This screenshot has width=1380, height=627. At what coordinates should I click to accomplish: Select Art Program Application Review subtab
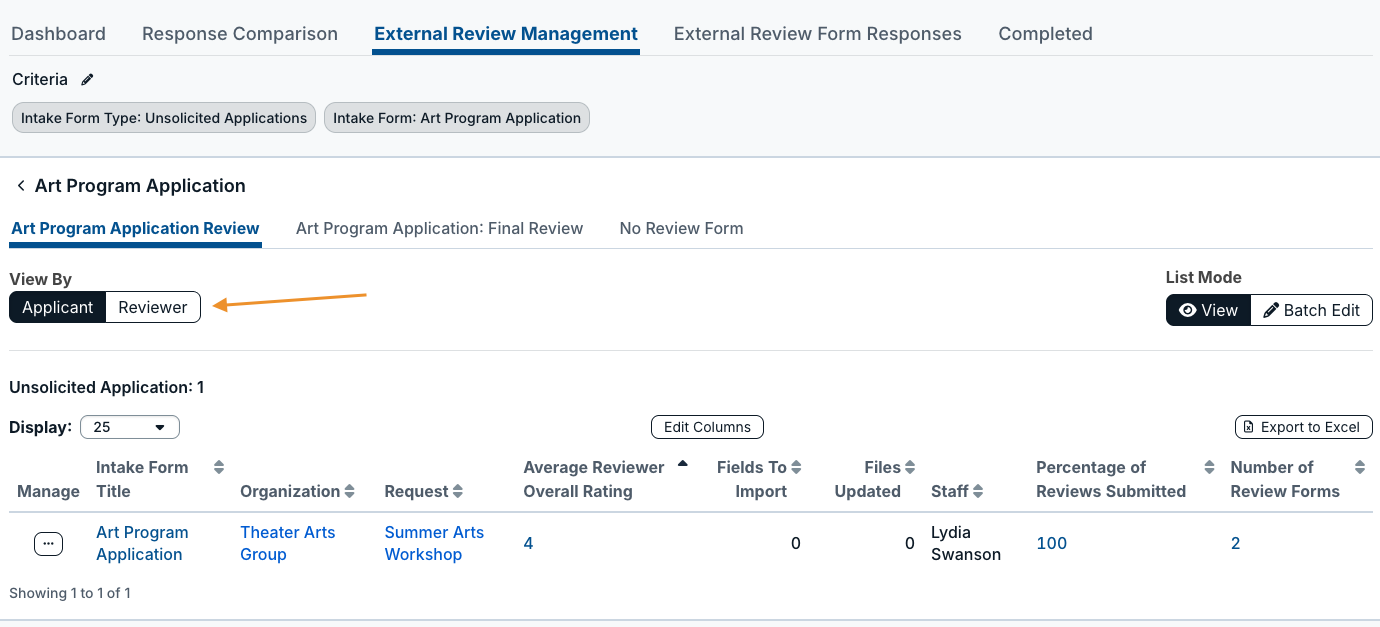point(135,228)
